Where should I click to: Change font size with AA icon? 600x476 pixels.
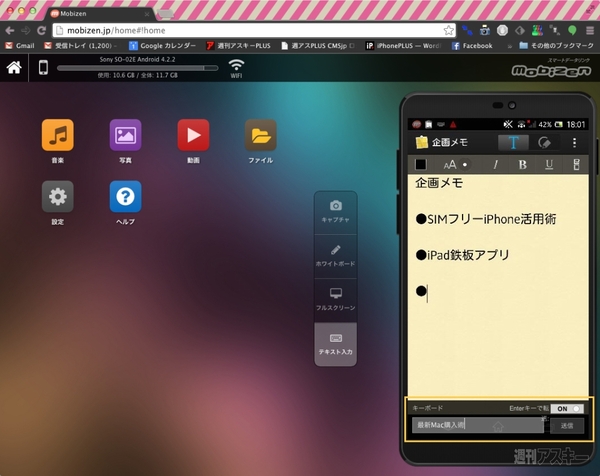pyautogui.click(x=450, y=165)
